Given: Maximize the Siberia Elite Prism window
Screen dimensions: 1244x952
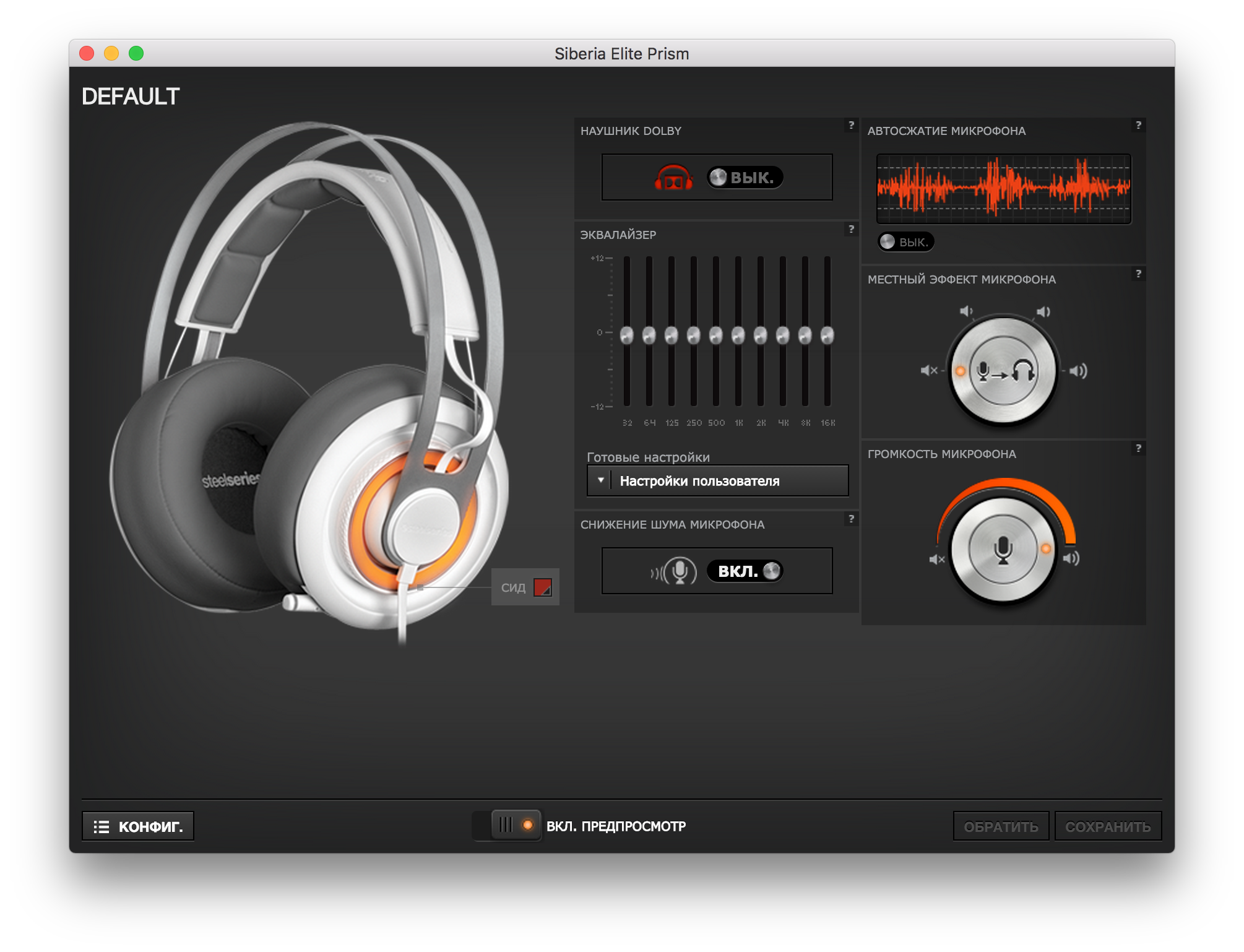Looking at the screenshot, I should click(x=136, y=53).
